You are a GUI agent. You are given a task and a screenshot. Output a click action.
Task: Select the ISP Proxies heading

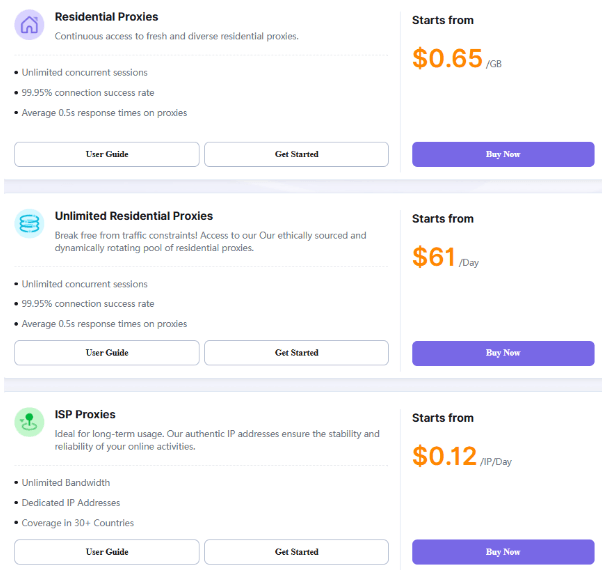pyautogui.click(x=85, y=414)
